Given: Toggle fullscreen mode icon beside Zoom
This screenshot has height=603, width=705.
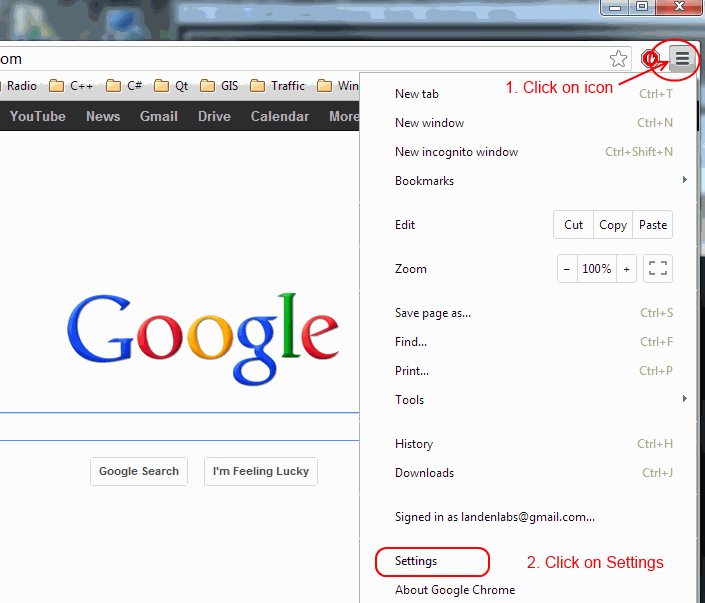Looking at the screenshot, I should point(658,269).
